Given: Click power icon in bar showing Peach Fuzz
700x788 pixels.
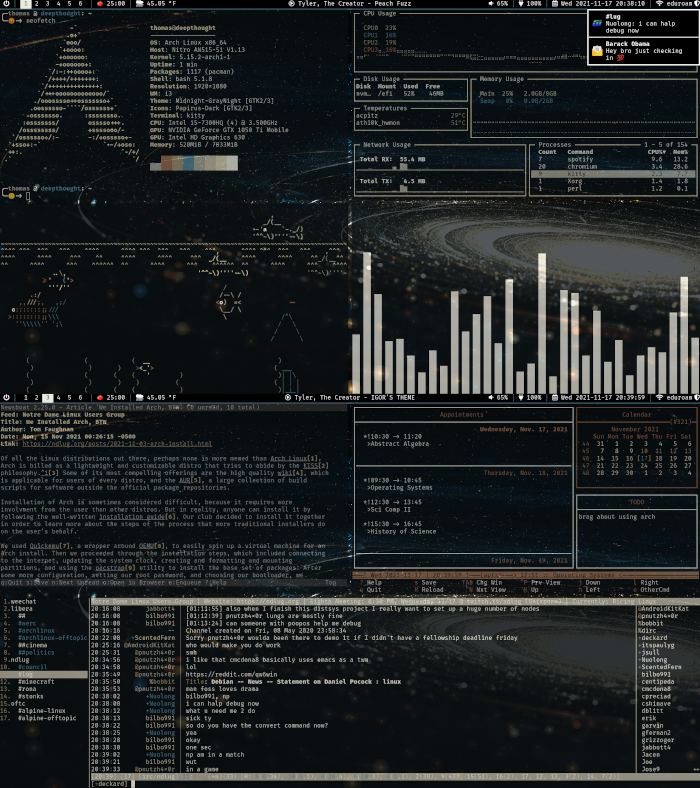Looking at the screenshot, I should click(x=6, y=4).
